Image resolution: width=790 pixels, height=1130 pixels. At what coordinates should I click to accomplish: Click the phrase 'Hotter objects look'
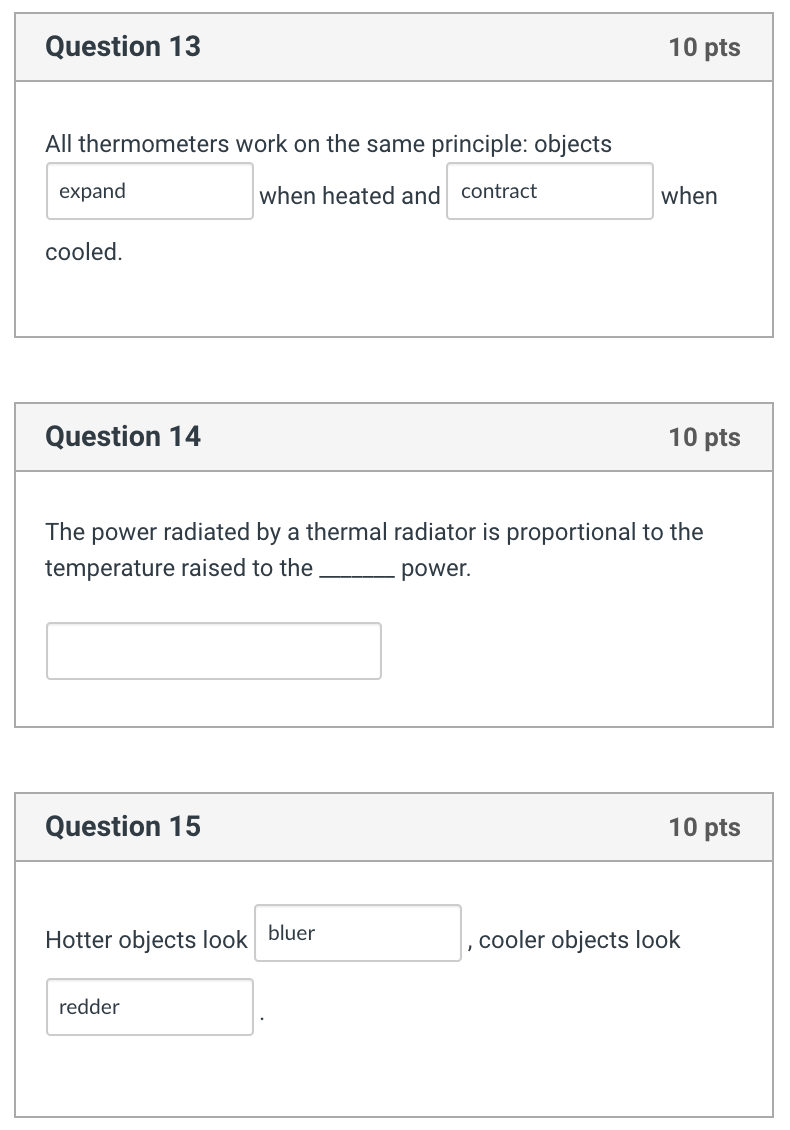pyautogui.click(x=146, y=940)
